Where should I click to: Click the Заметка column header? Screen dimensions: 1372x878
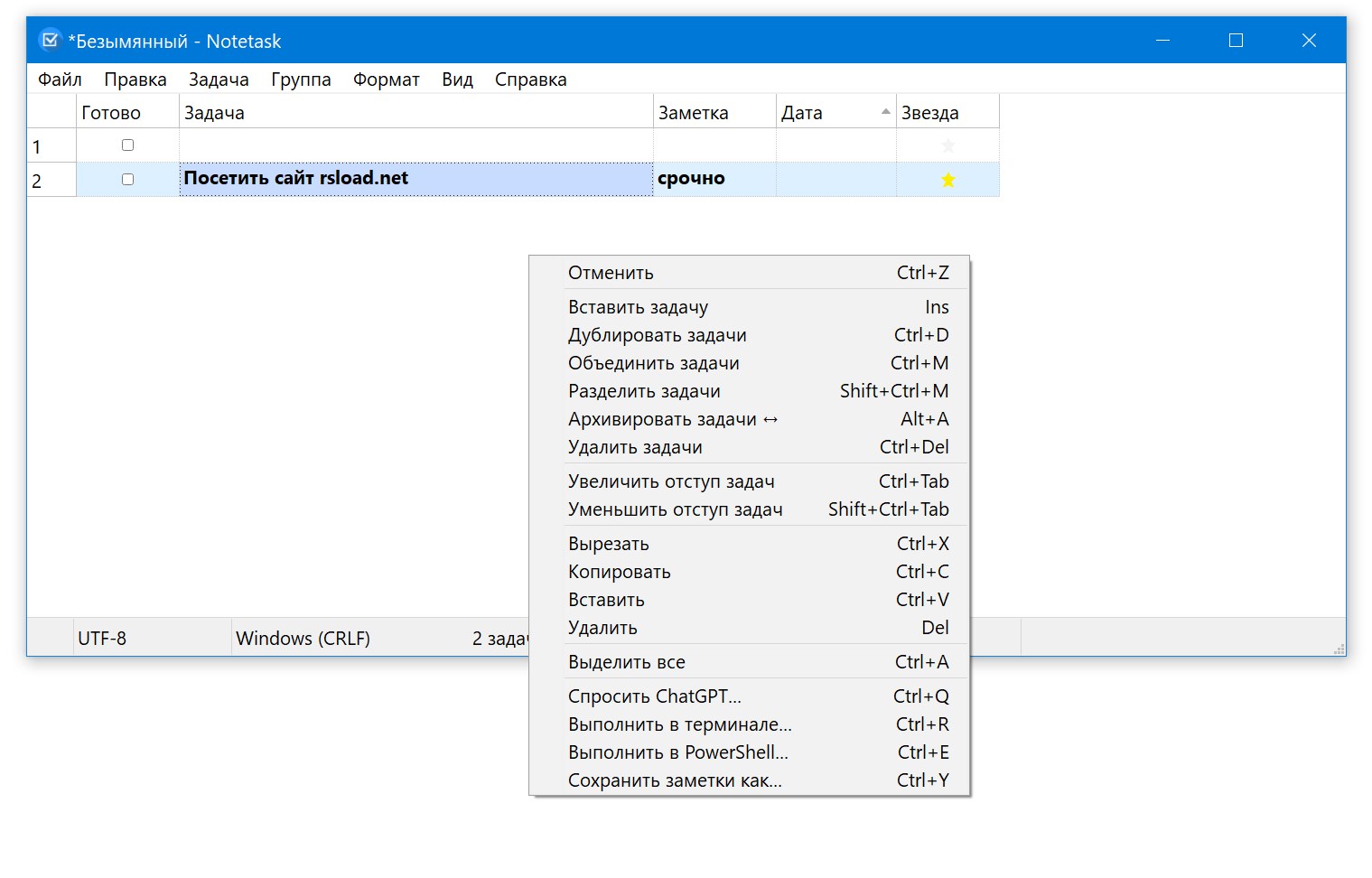click(x=714, y=113)
